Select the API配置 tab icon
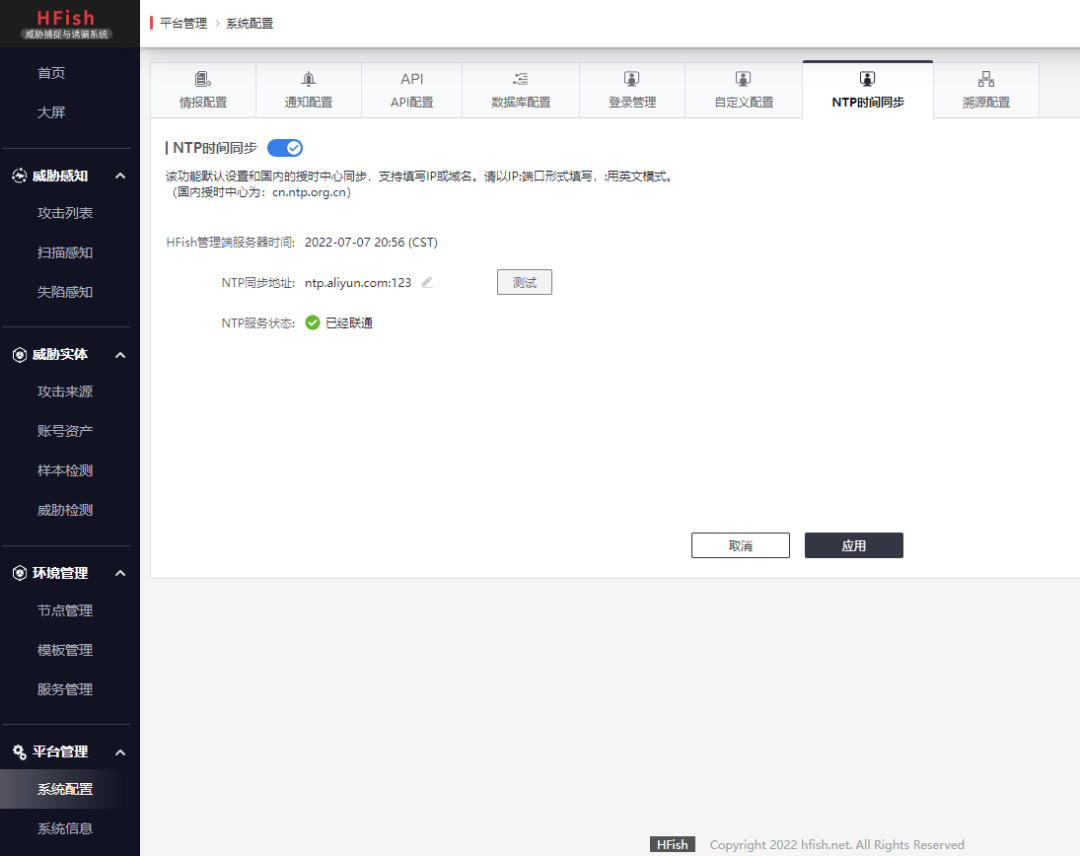The height and width of the screenshot is (856, 1080). 412,78
